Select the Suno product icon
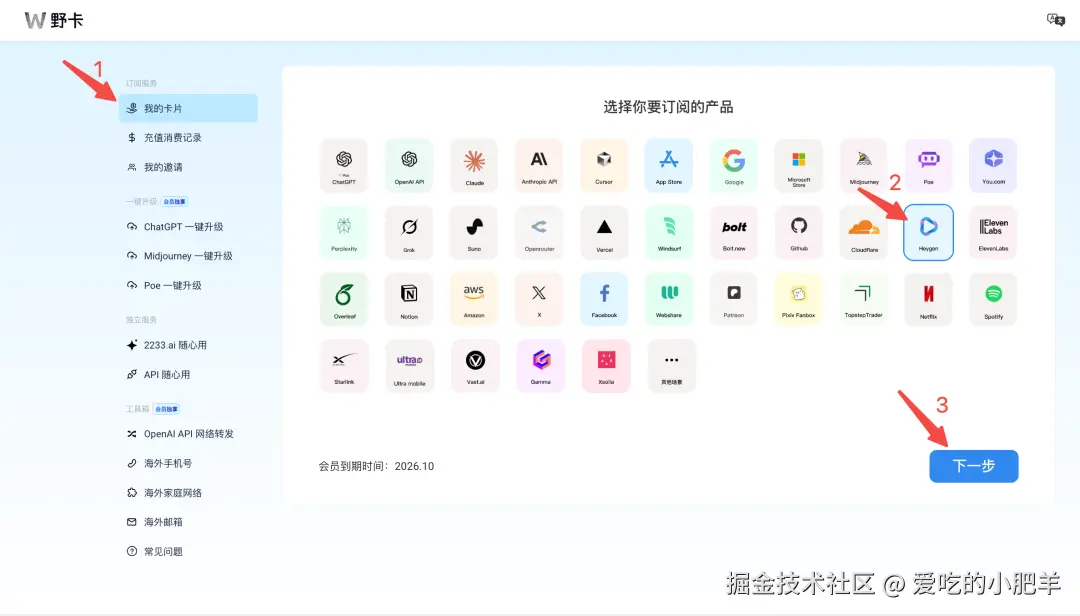This screenshot has height=616, width=1080. 474,231
